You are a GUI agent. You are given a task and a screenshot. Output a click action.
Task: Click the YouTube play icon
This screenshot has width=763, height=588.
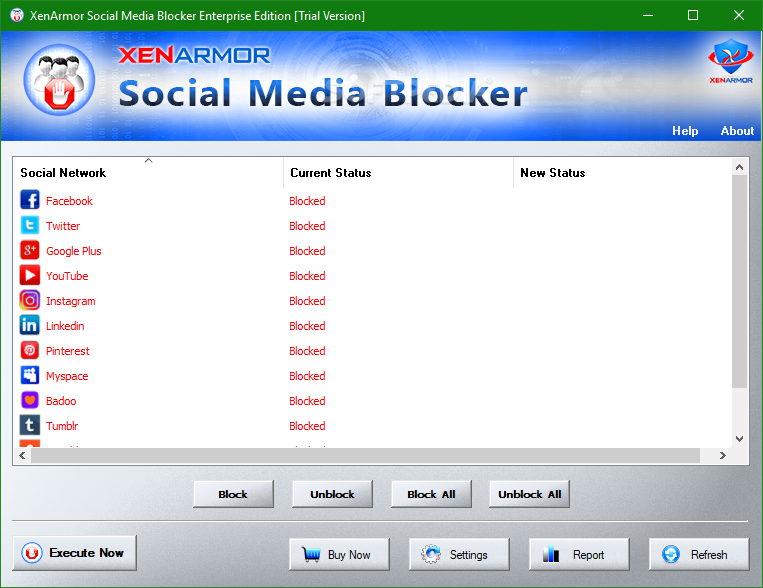[x=30, y=276]
